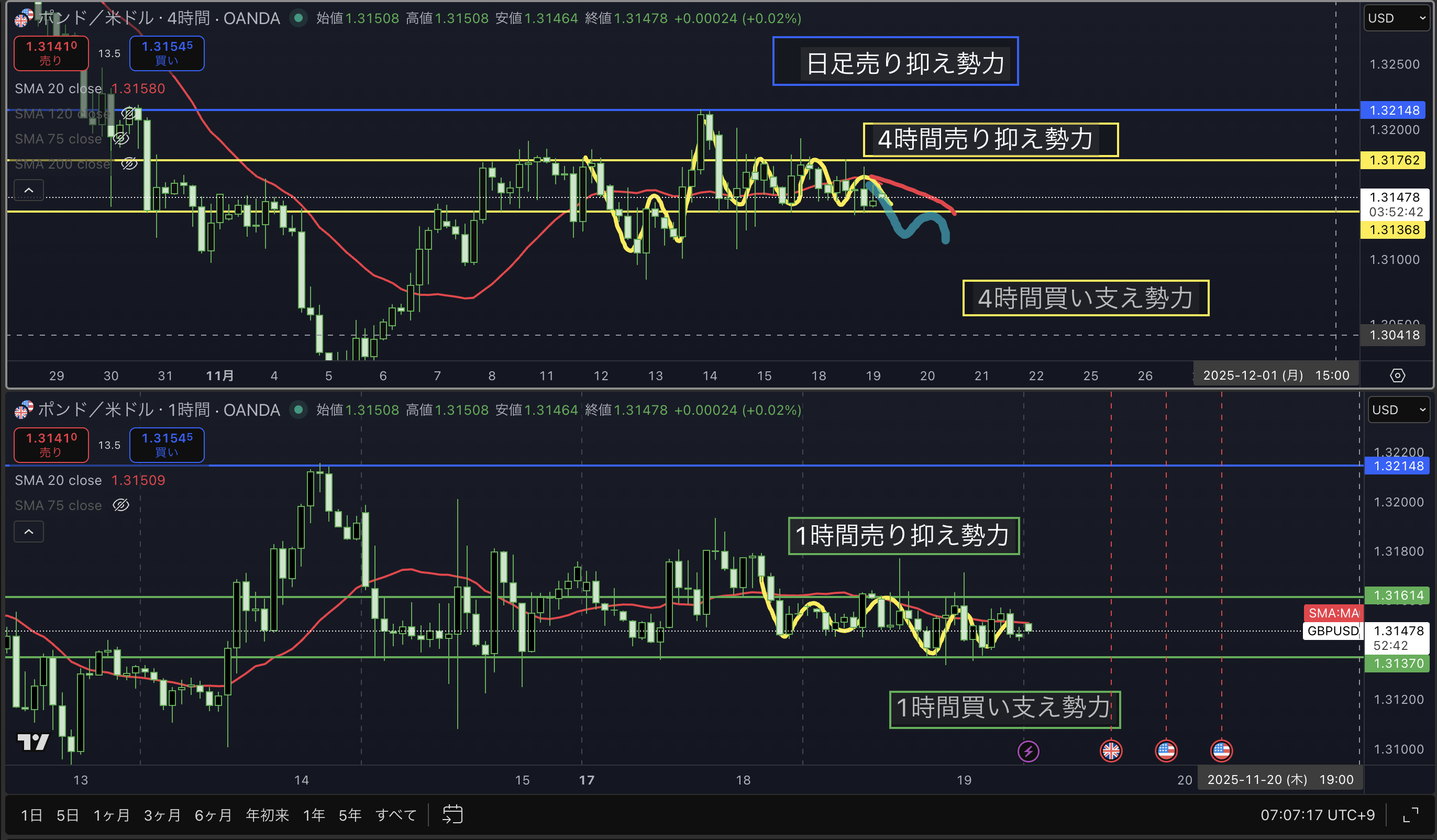This screenshot has width=1437, height=840.
Task: Show the SMA 200 close indicator
Action: pyautogui.click(x=129, y=164)
